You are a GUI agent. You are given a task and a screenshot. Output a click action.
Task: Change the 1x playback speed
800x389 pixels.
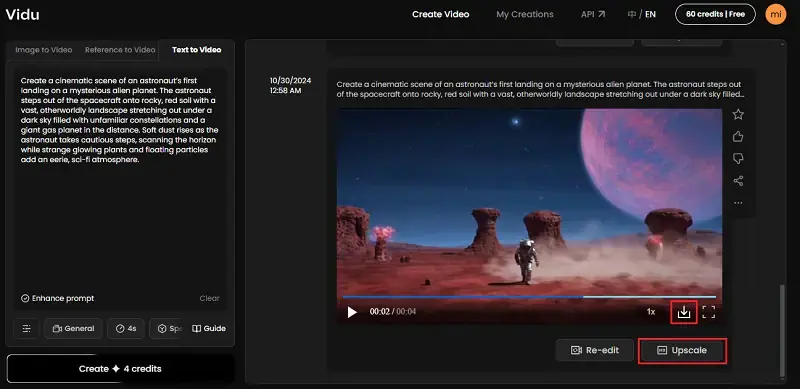651,312
